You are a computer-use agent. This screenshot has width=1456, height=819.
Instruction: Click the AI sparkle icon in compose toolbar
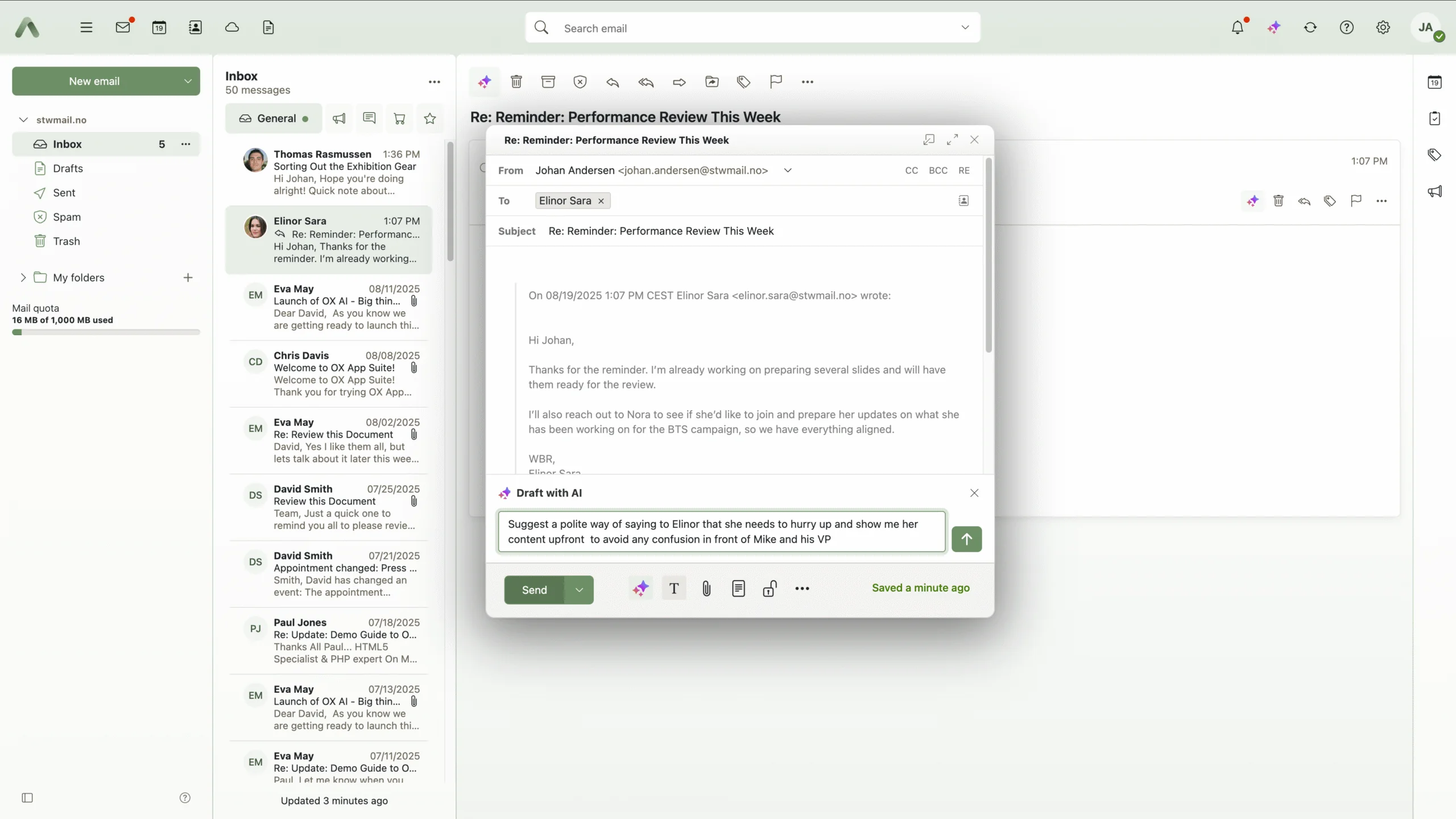click(x=640, y=589)
